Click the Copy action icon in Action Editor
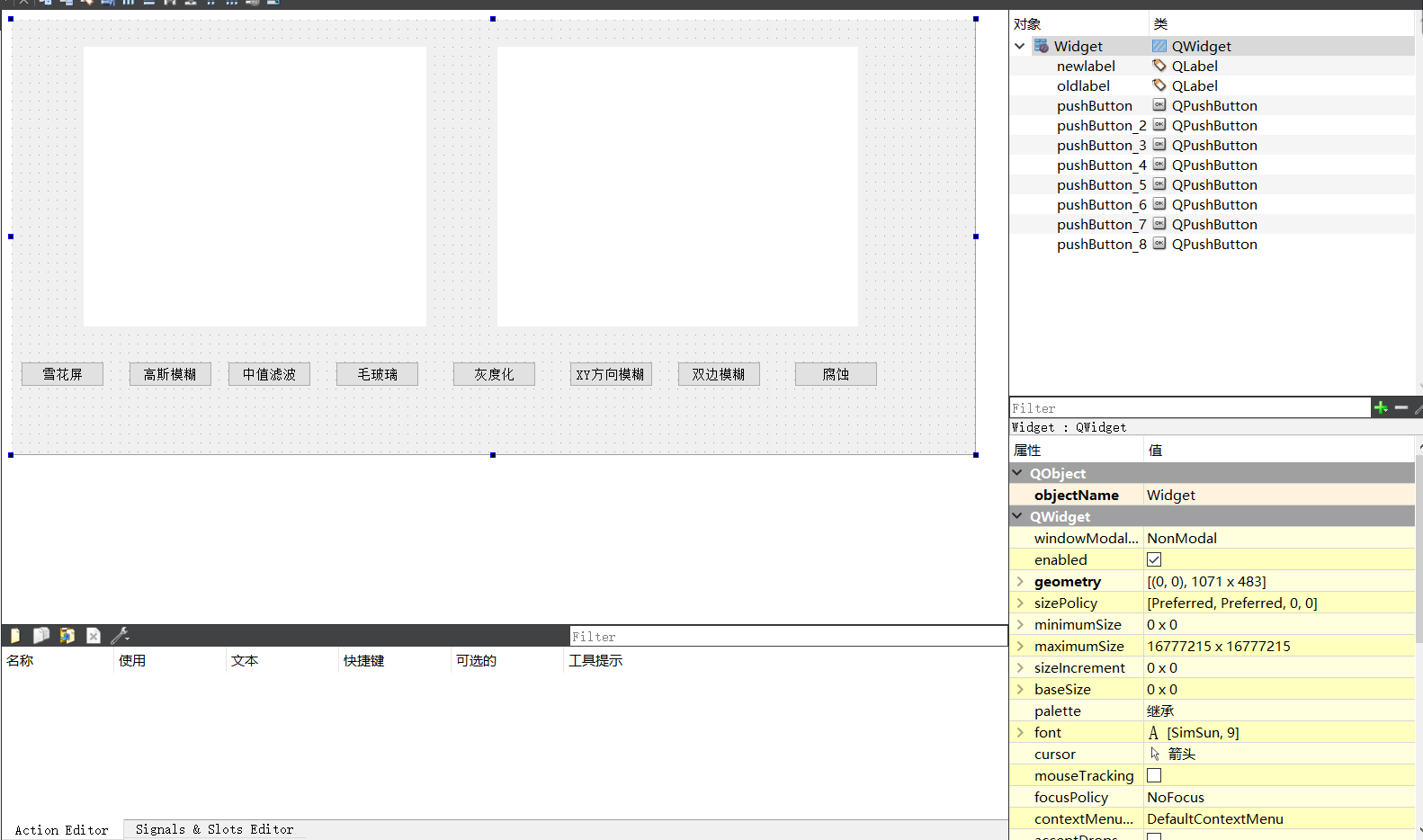Image resolution: width=1423 pixels, height=840 pixels. click(41, 636)
